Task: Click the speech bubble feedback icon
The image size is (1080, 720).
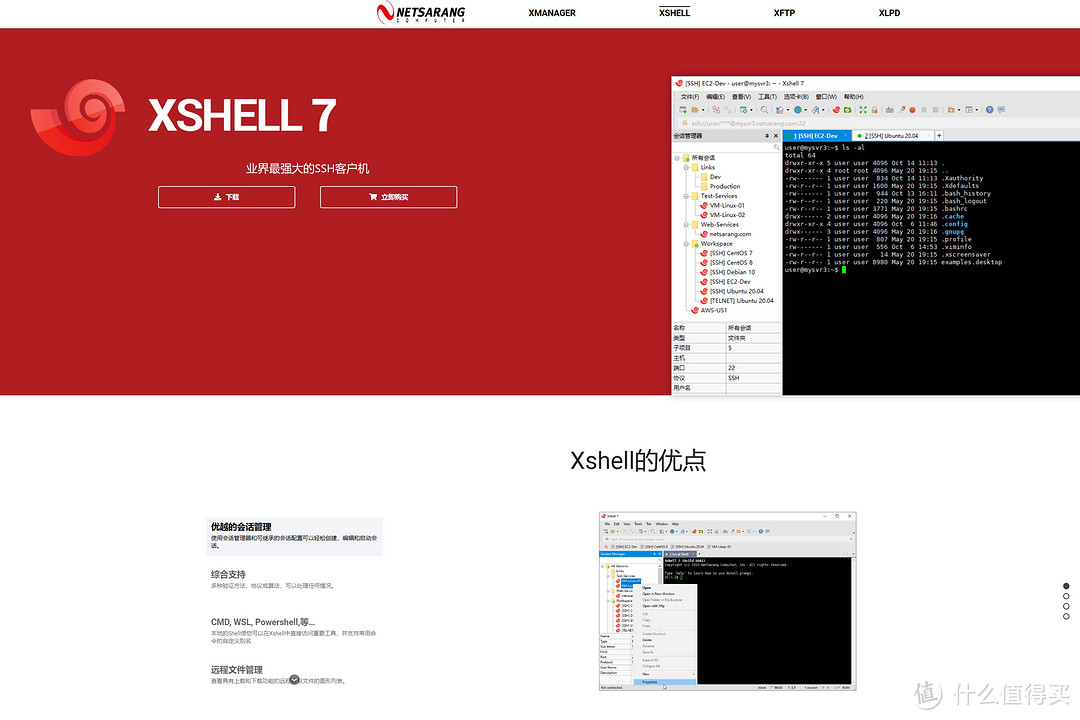Action: [x=1001, y=110]
